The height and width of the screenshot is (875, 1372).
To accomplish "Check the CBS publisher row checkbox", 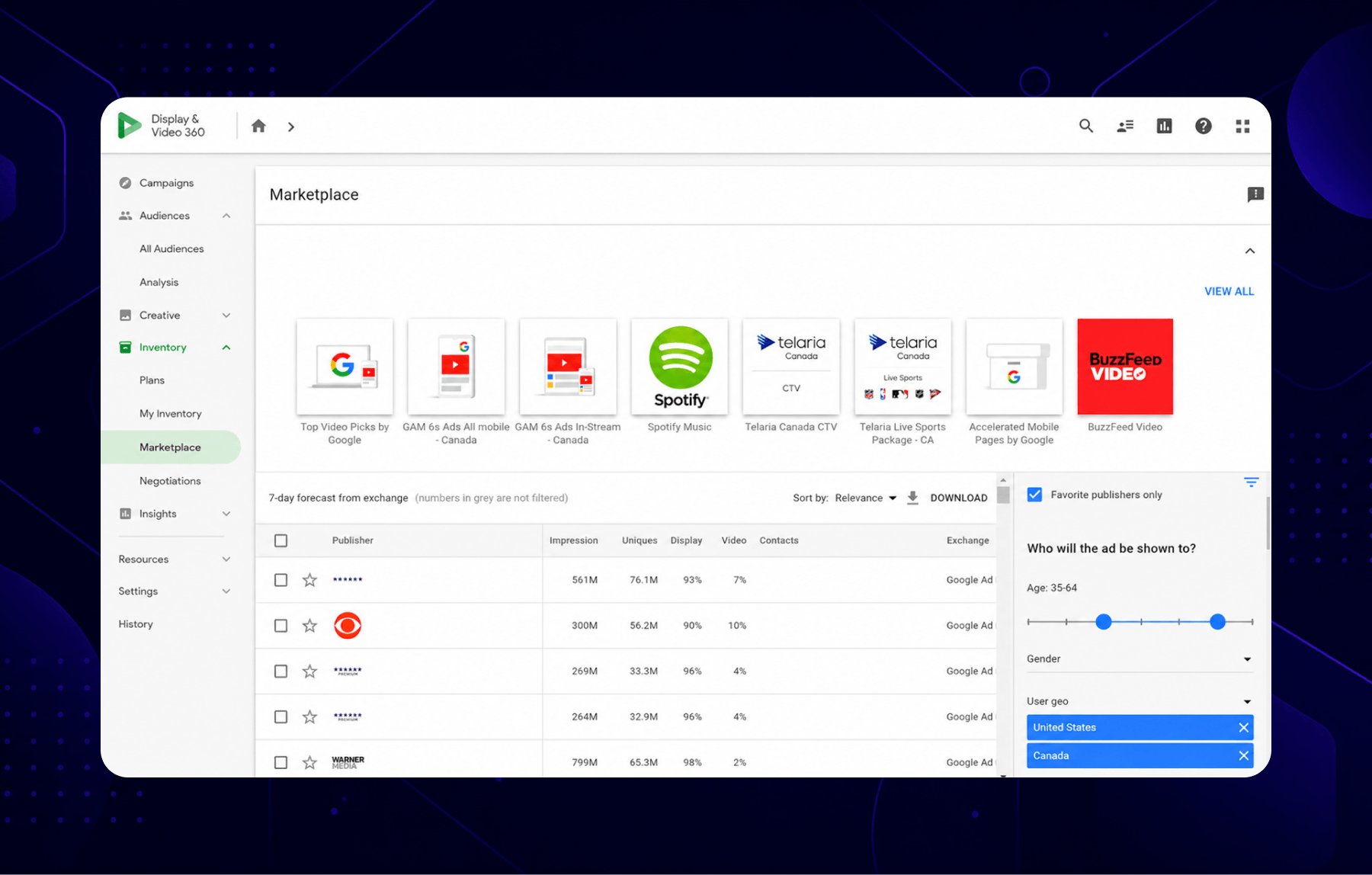I will point(281,626).
